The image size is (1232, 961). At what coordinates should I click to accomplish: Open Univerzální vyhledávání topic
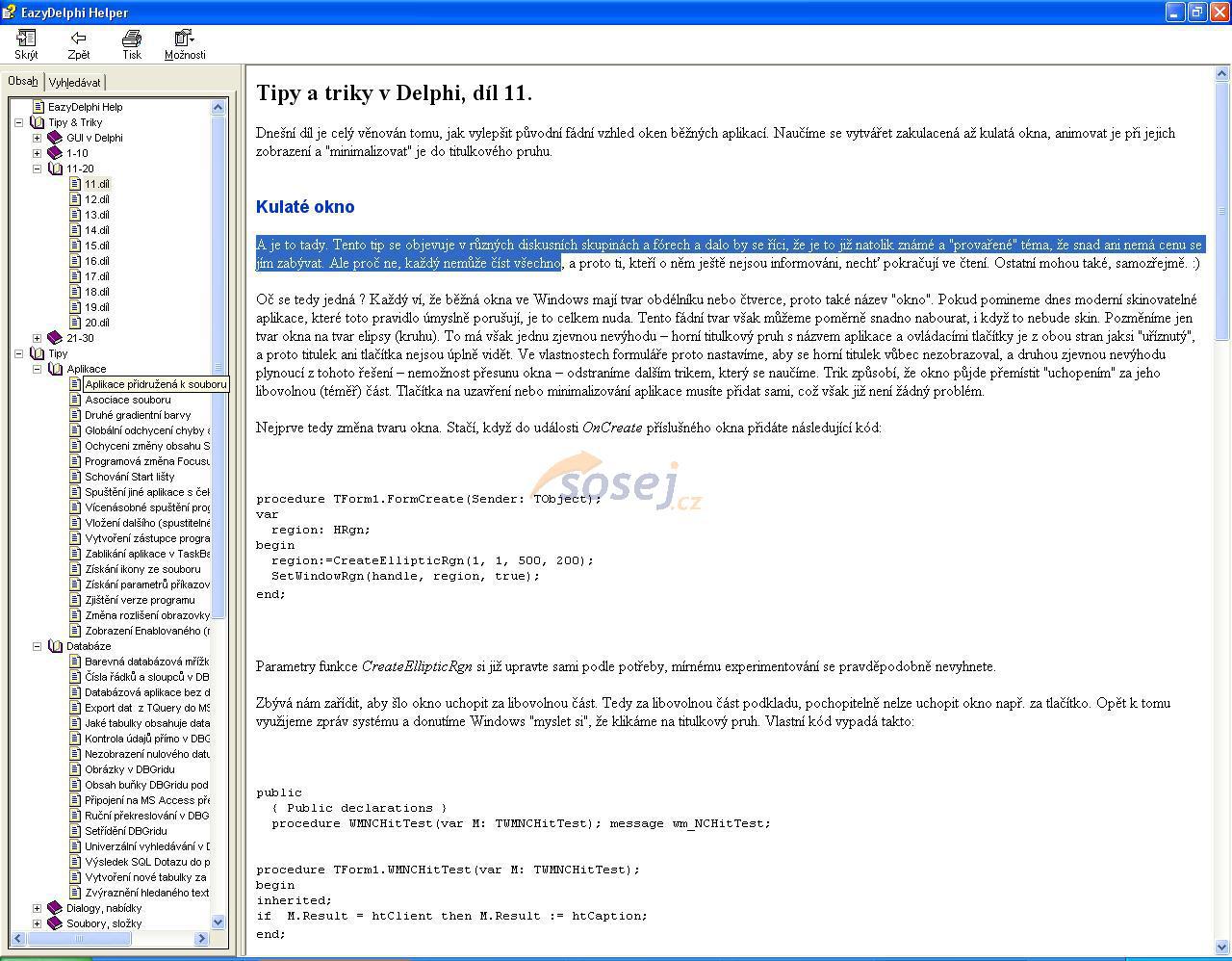tap(146, 846)
